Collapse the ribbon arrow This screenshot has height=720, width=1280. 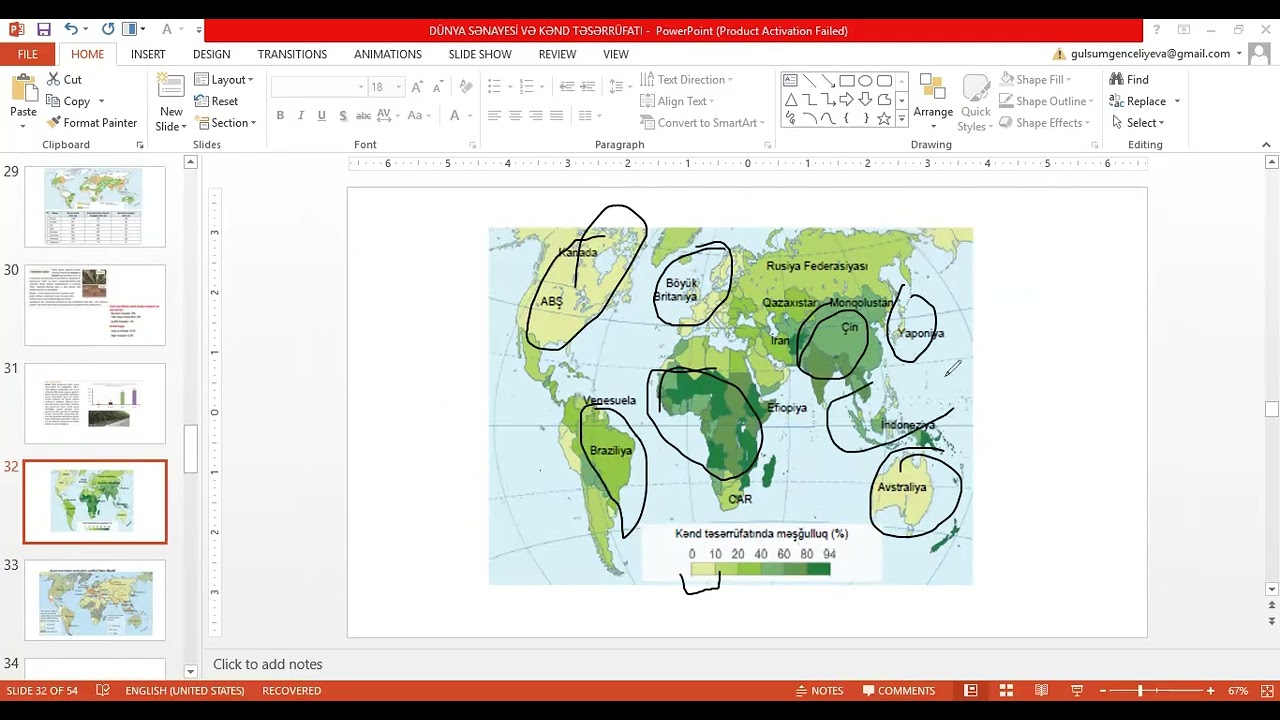click(1266, 145)
